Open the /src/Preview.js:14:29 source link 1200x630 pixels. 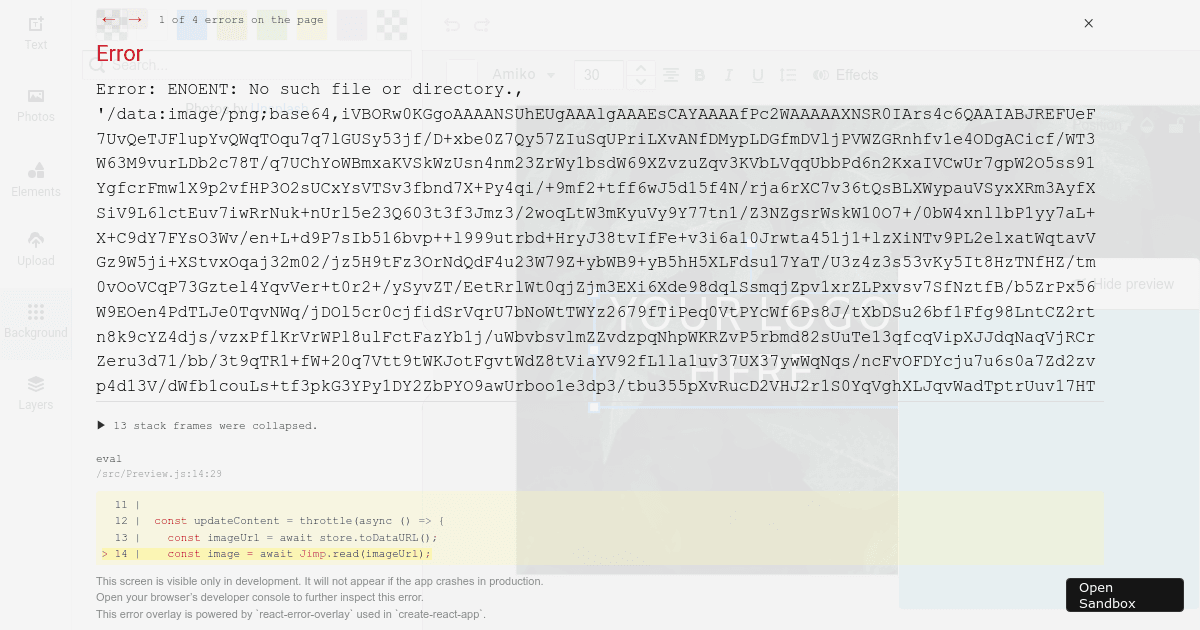(159, 474)
